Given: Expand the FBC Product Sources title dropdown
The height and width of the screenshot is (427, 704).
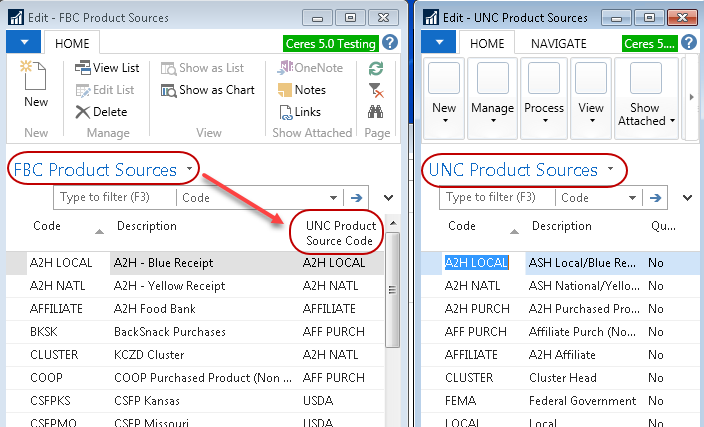Looking at the screenshot, I should 189,170.
